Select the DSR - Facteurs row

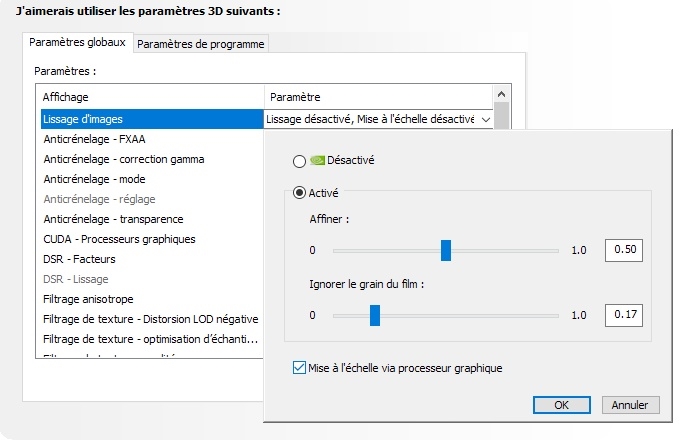80,259
